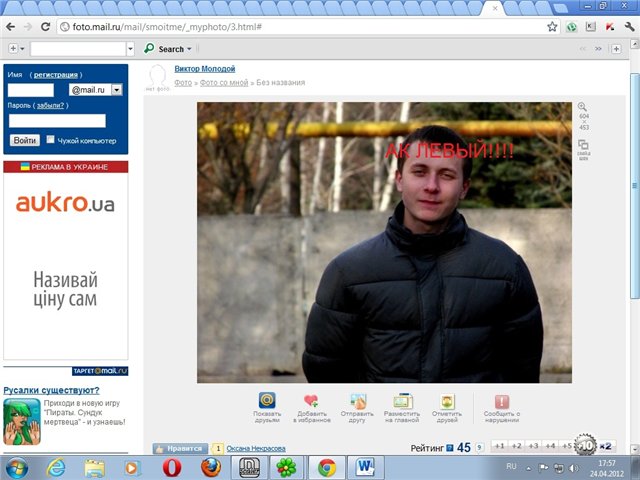Click the add-tab plus button in toolbar
Screen dimensions: 640x480
pos(616,49)
